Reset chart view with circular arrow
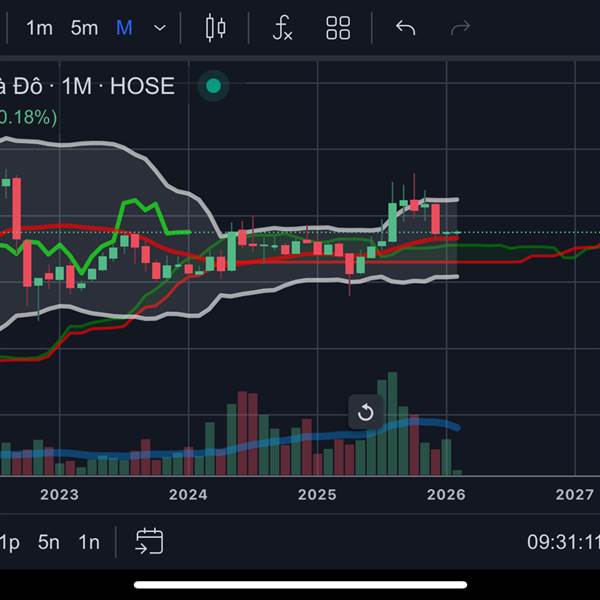The width and height of the screenshot is (600, 600). click(365, 412)
